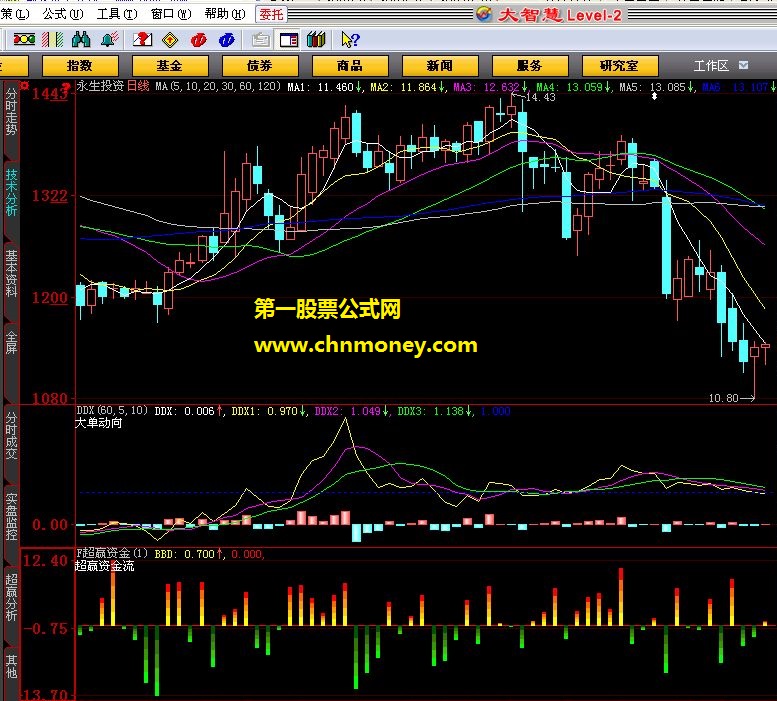
Task: Open the binoculars search tool
Action: [x=81, y=40]
